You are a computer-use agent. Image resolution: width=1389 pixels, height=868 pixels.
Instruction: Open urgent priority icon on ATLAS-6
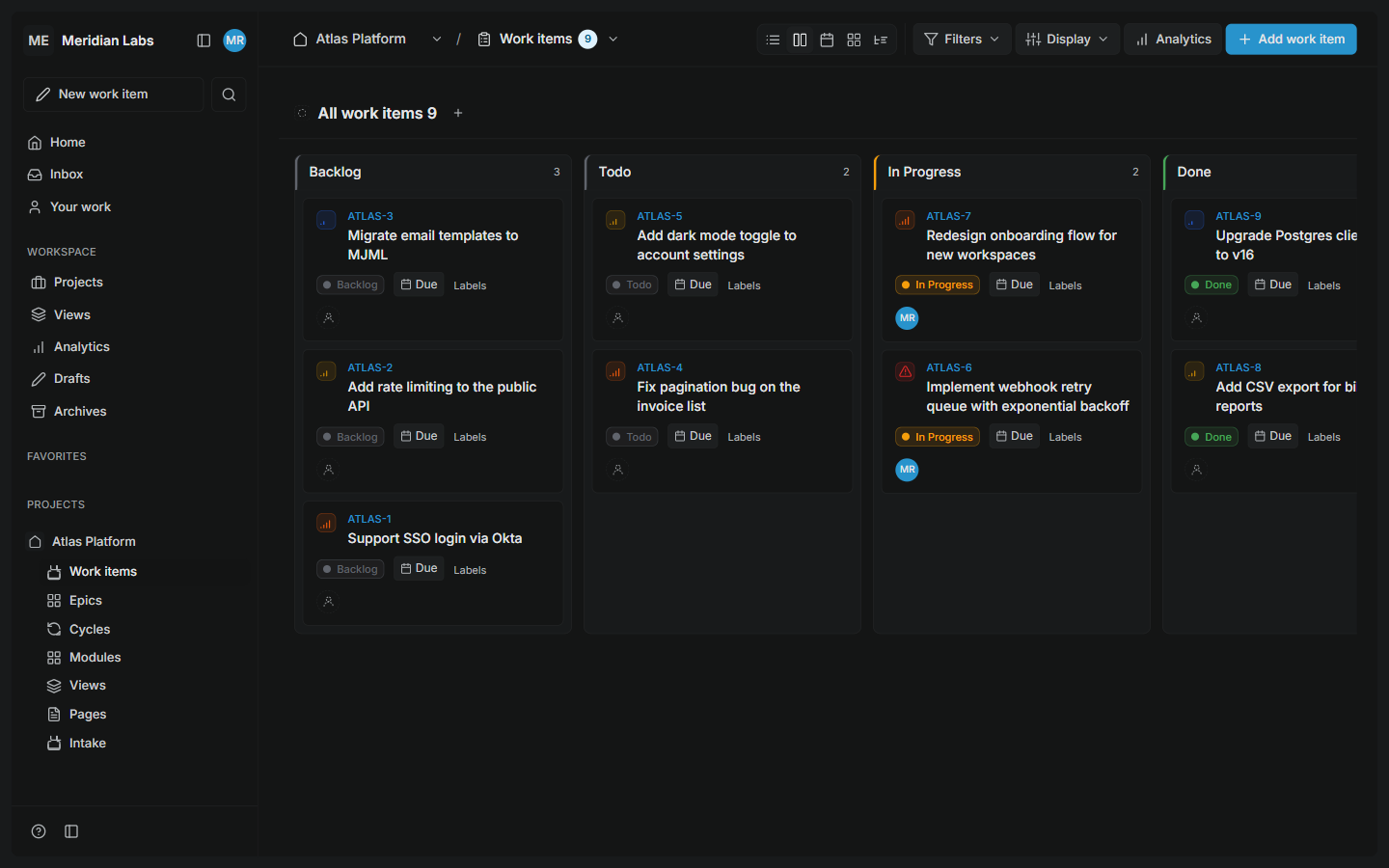point(905,371)
